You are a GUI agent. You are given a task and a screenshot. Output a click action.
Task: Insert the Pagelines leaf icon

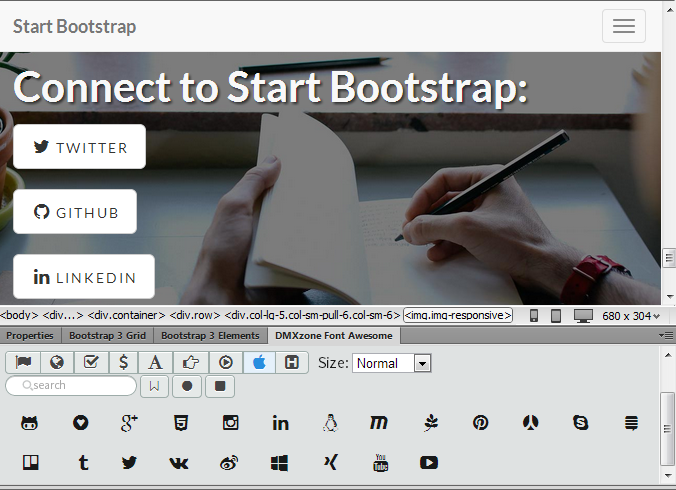[431, 423]
